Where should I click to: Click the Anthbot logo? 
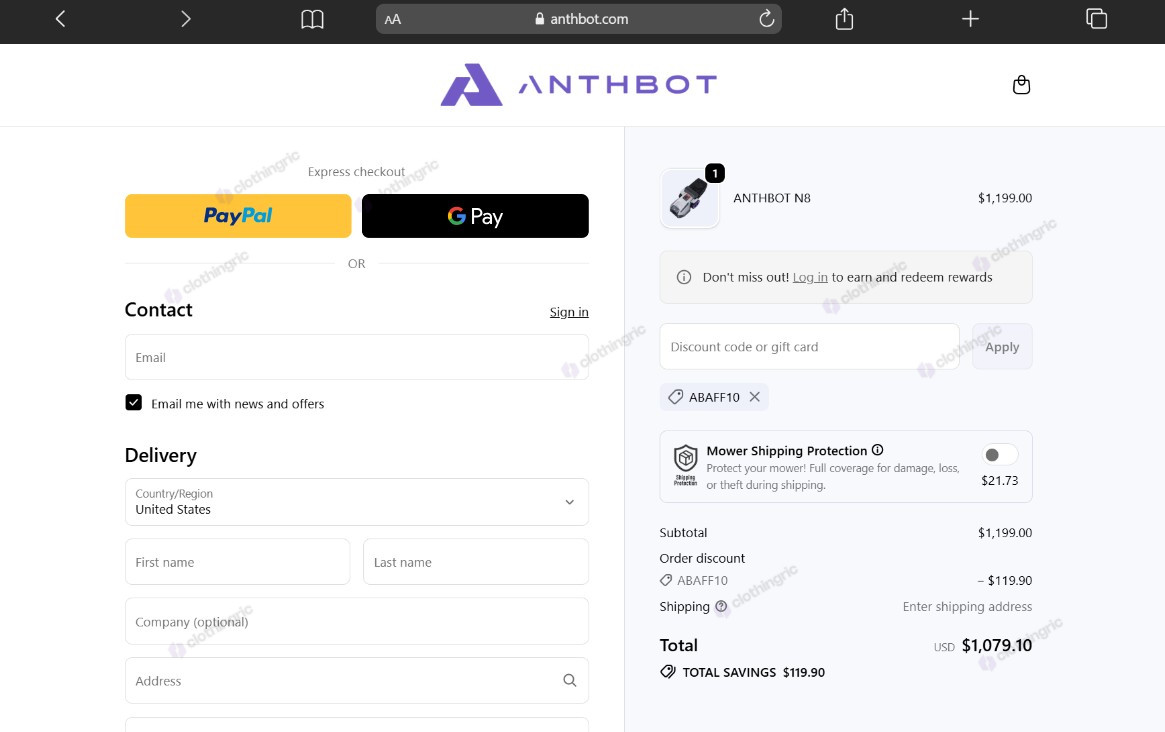[x=579, y=85]
